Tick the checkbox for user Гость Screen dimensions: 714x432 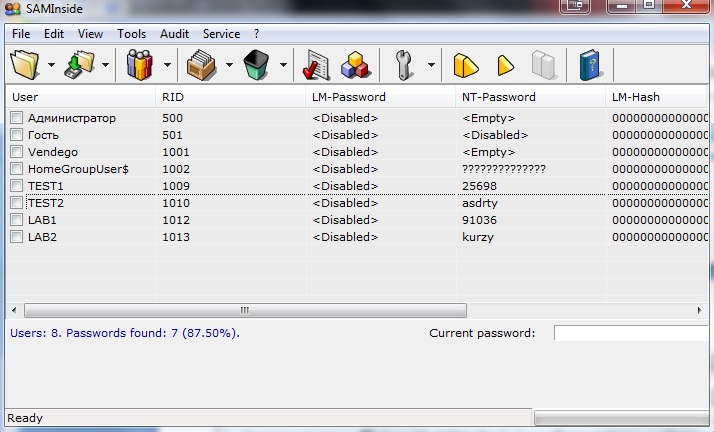tap(16, 135)
